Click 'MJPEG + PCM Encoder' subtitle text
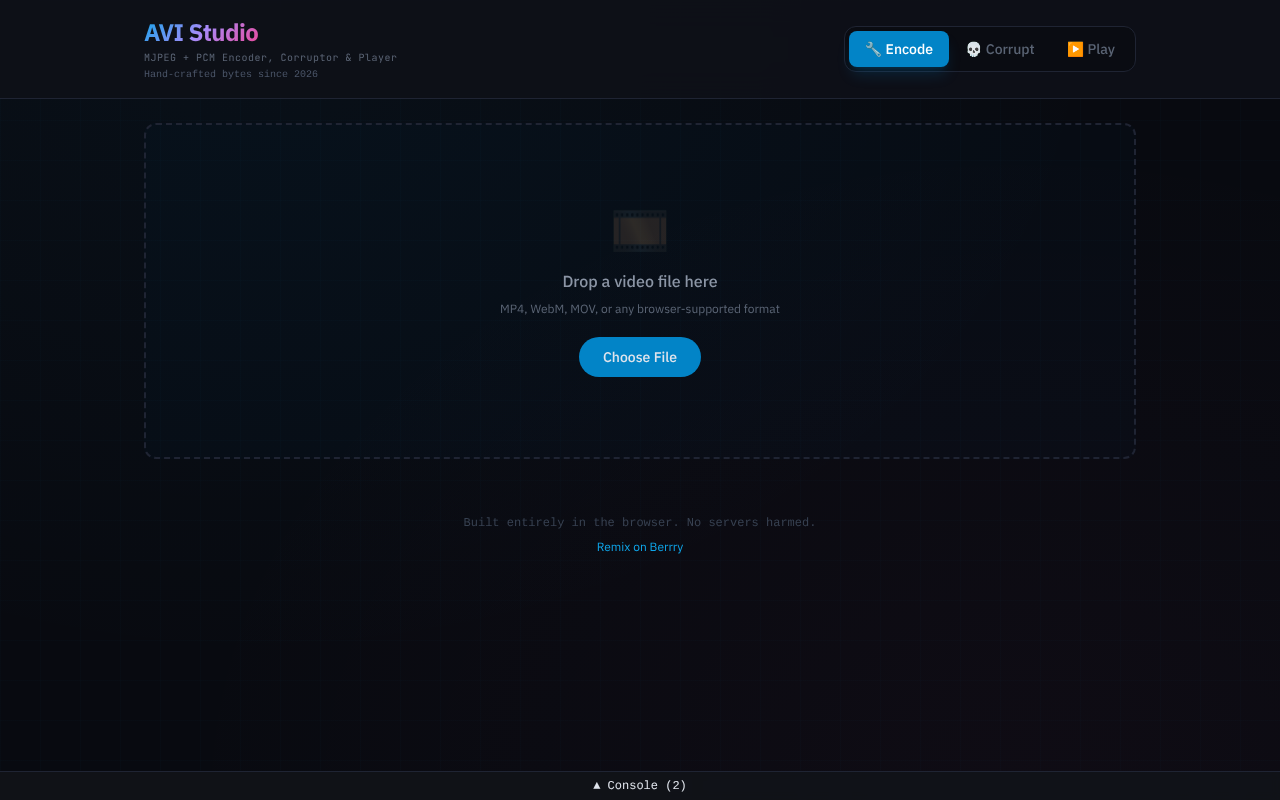 tap(270, 58)
